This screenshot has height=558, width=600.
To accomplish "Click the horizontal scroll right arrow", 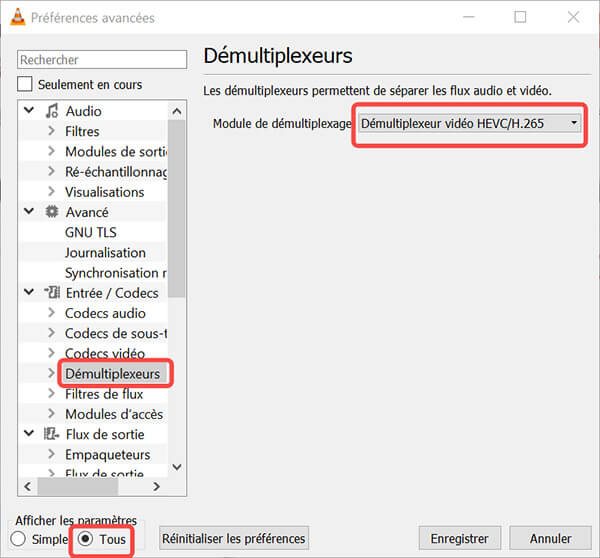I will pos(156,486).
